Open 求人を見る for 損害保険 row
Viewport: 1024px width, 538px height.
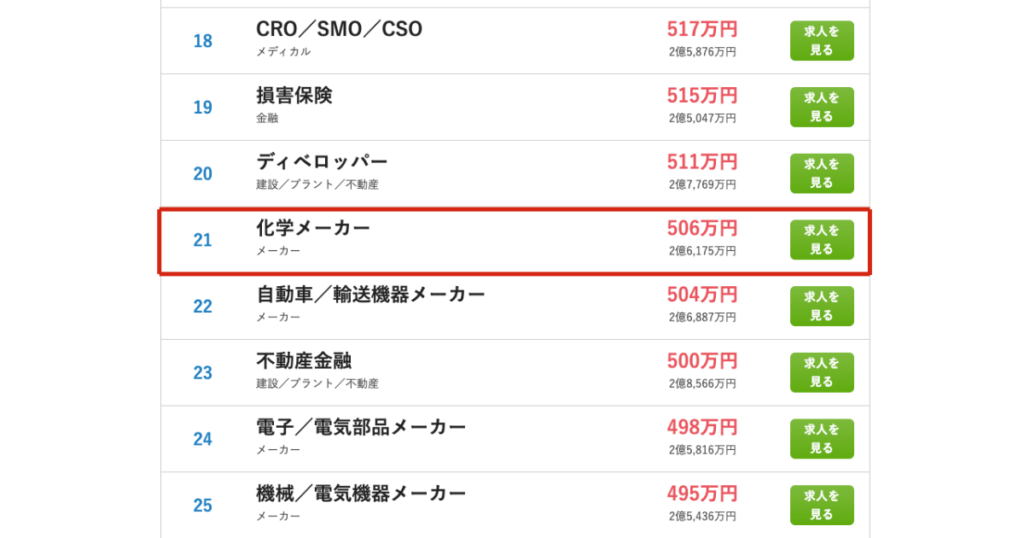[x=822, y=107]
